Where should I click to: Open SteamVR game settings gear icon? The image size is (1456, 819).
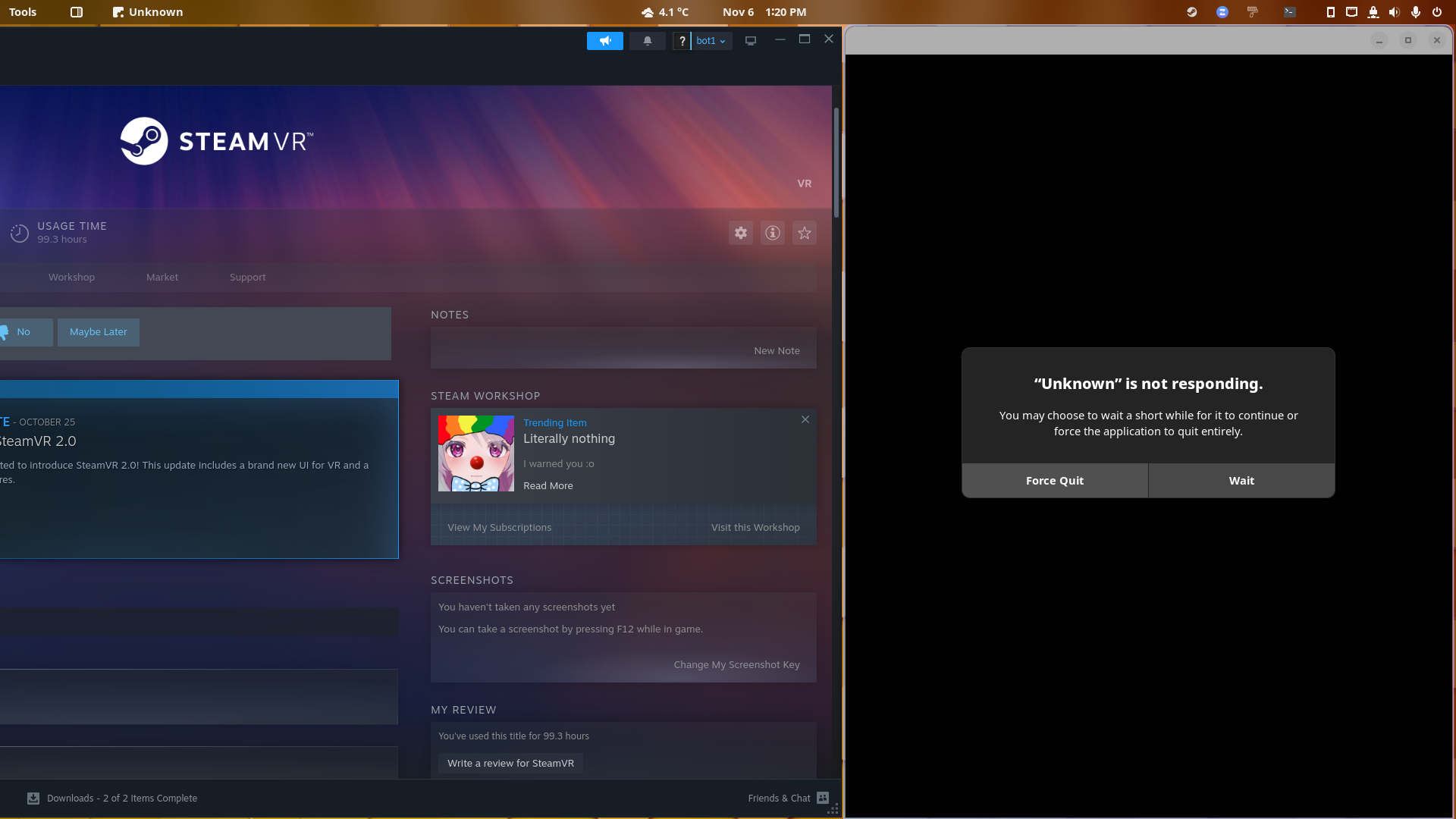point(740,233)
